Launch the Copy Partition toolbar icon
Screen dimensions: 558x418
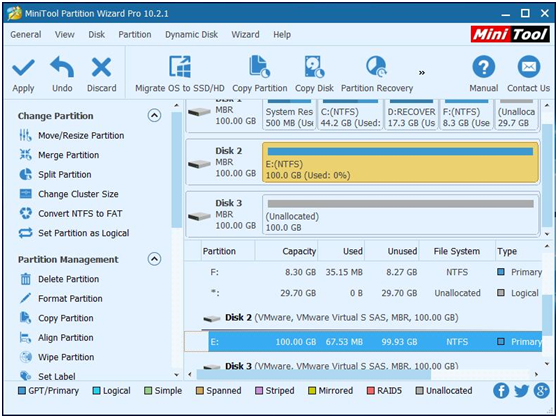point(259,67)
